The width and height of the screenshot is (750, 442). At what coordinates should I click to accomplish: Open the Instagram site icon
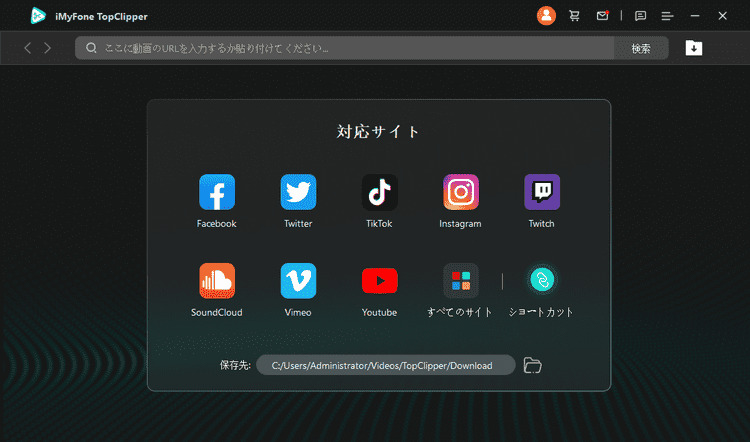tap(461, 192)
